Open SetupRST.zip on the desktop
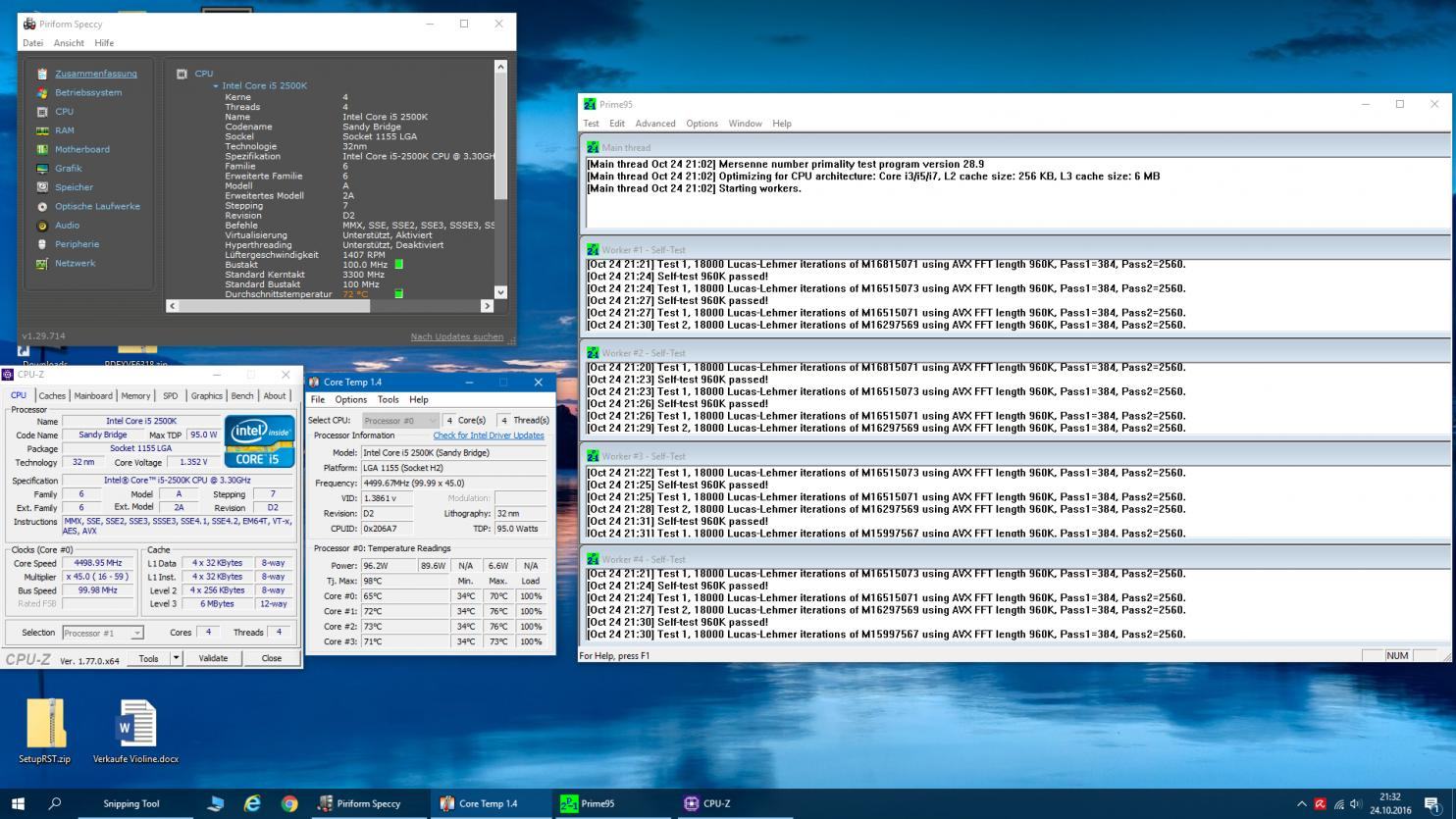 44,731
